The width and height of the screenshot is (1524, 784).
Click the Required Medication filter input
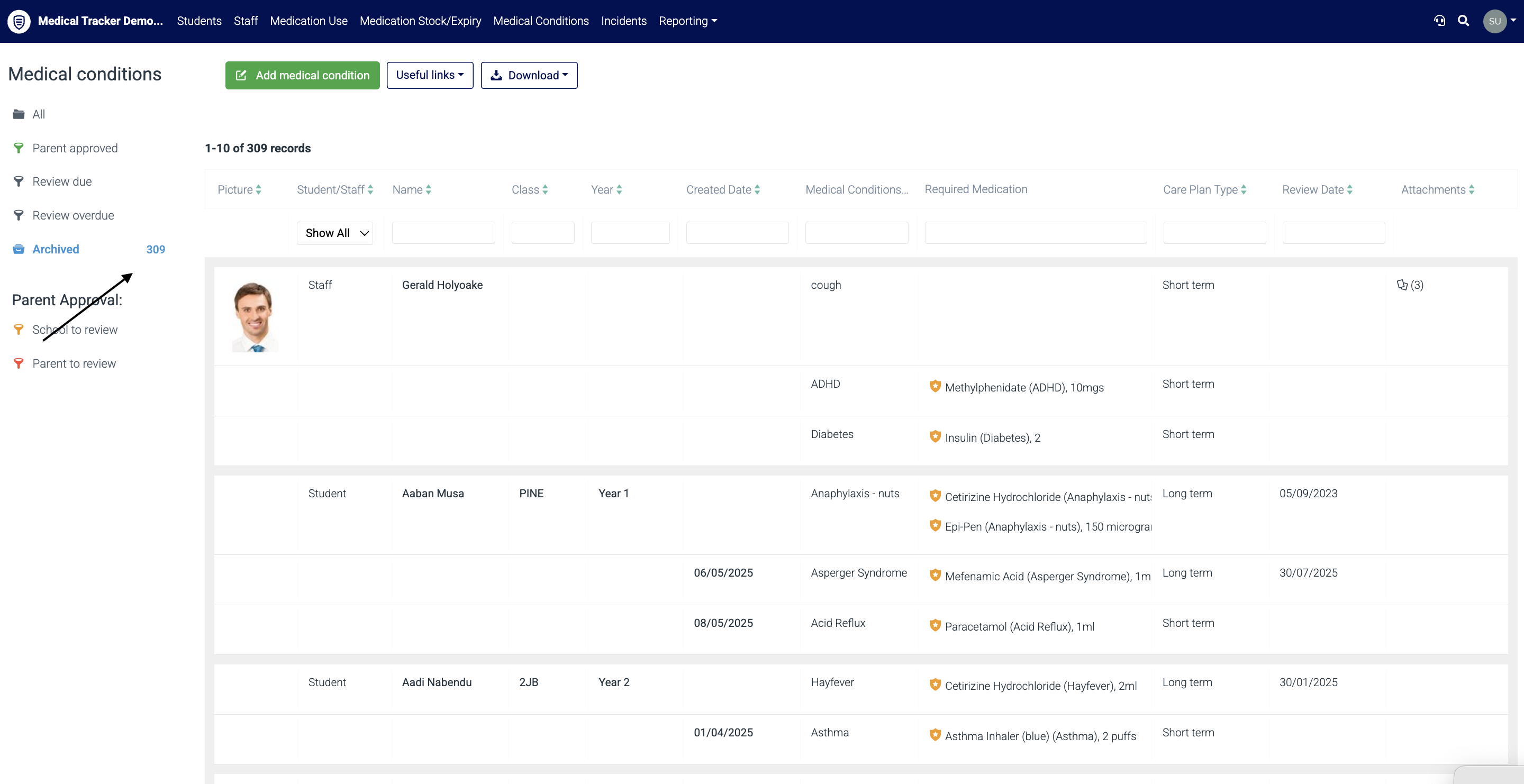click(x=1036, y=233)
